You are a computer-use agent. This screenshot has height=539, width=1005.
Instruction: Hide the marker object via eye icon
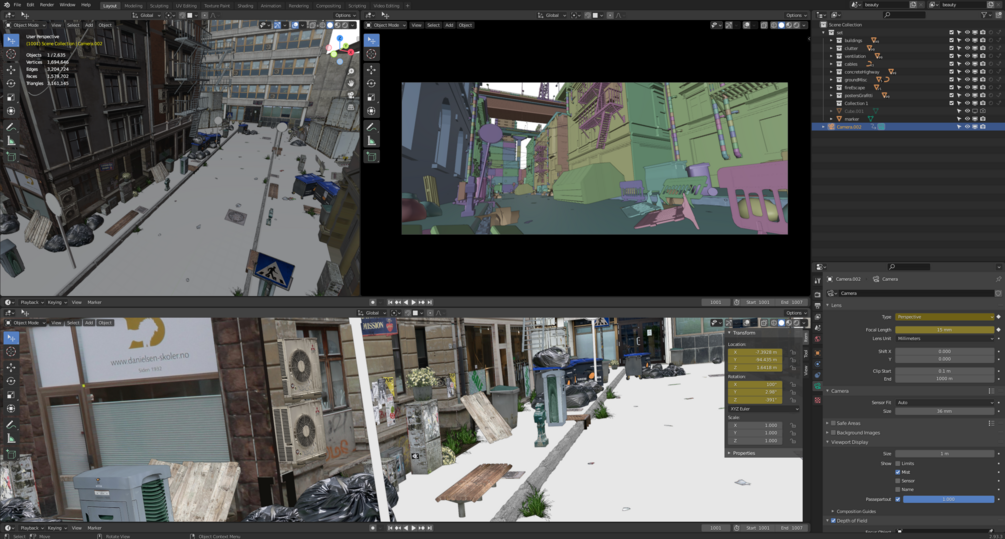tap(967, 119)
